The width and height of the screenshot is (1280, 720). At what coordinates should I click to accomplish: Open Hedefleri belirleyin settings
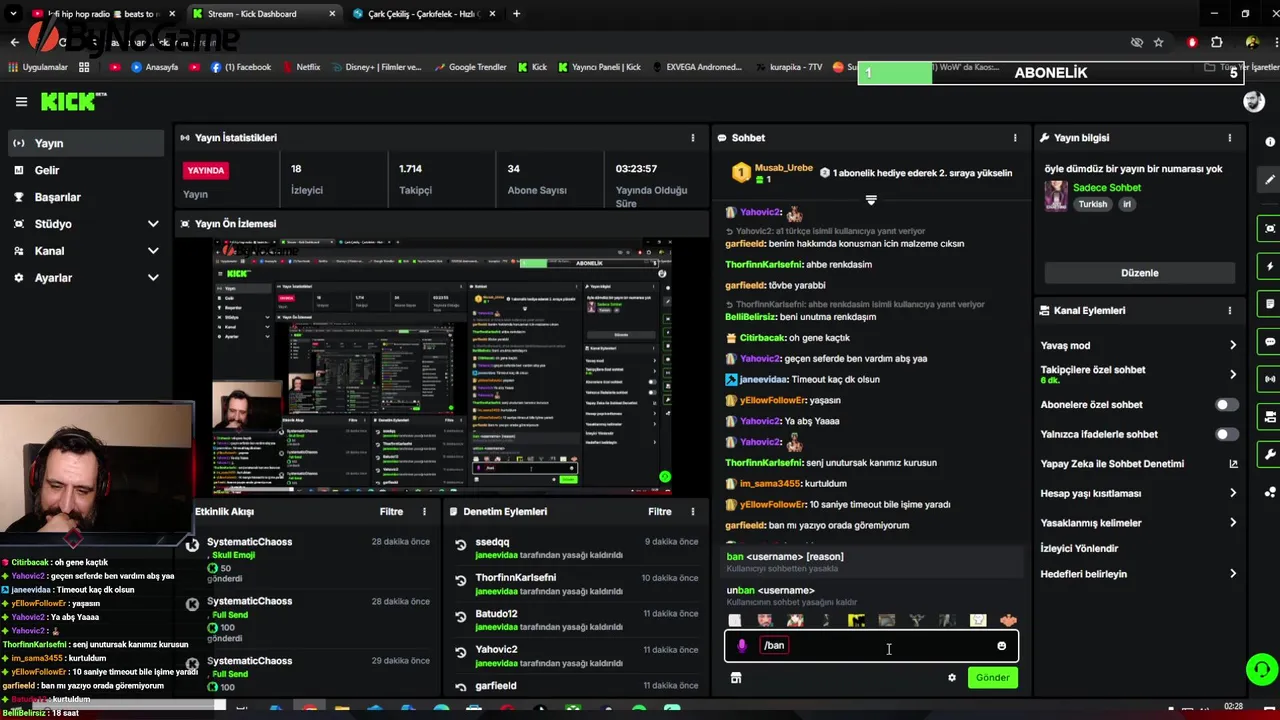1139,574
